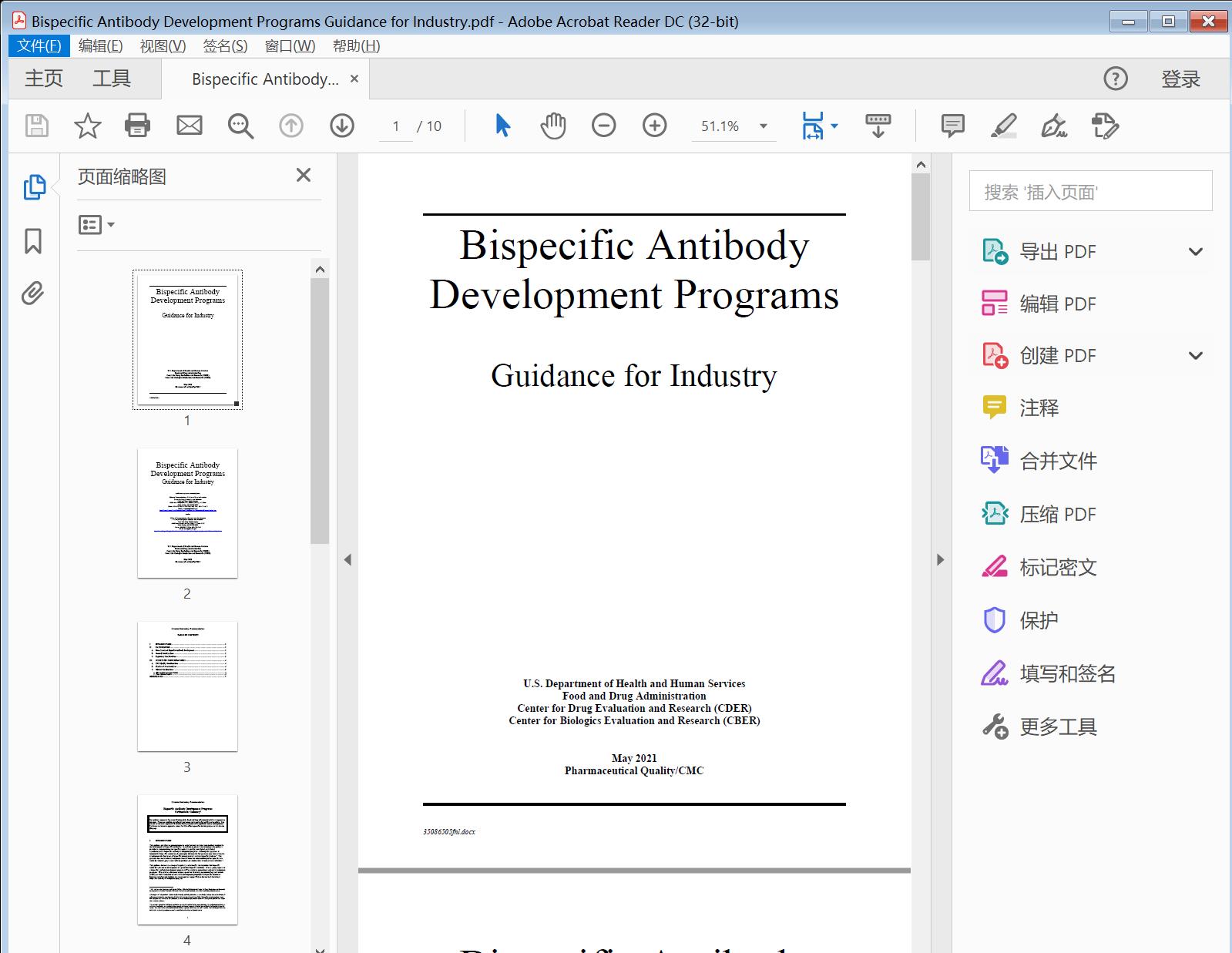Click the Save file icon
This screenshot has width=1232, height=953.
[x=37, y=126]
